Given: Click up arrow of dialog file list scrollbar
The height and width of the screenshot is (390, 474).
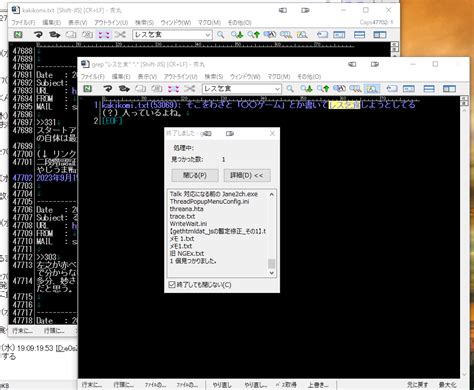Looking at the screenshot, I should [x=272, y=194].
